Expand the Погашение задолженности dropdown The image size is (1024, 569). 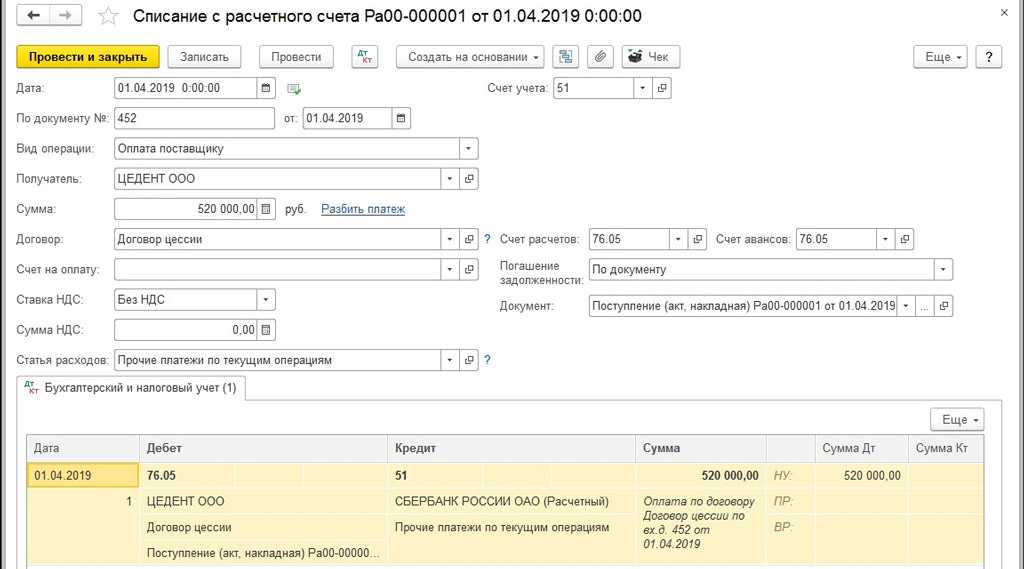point(943,269)
